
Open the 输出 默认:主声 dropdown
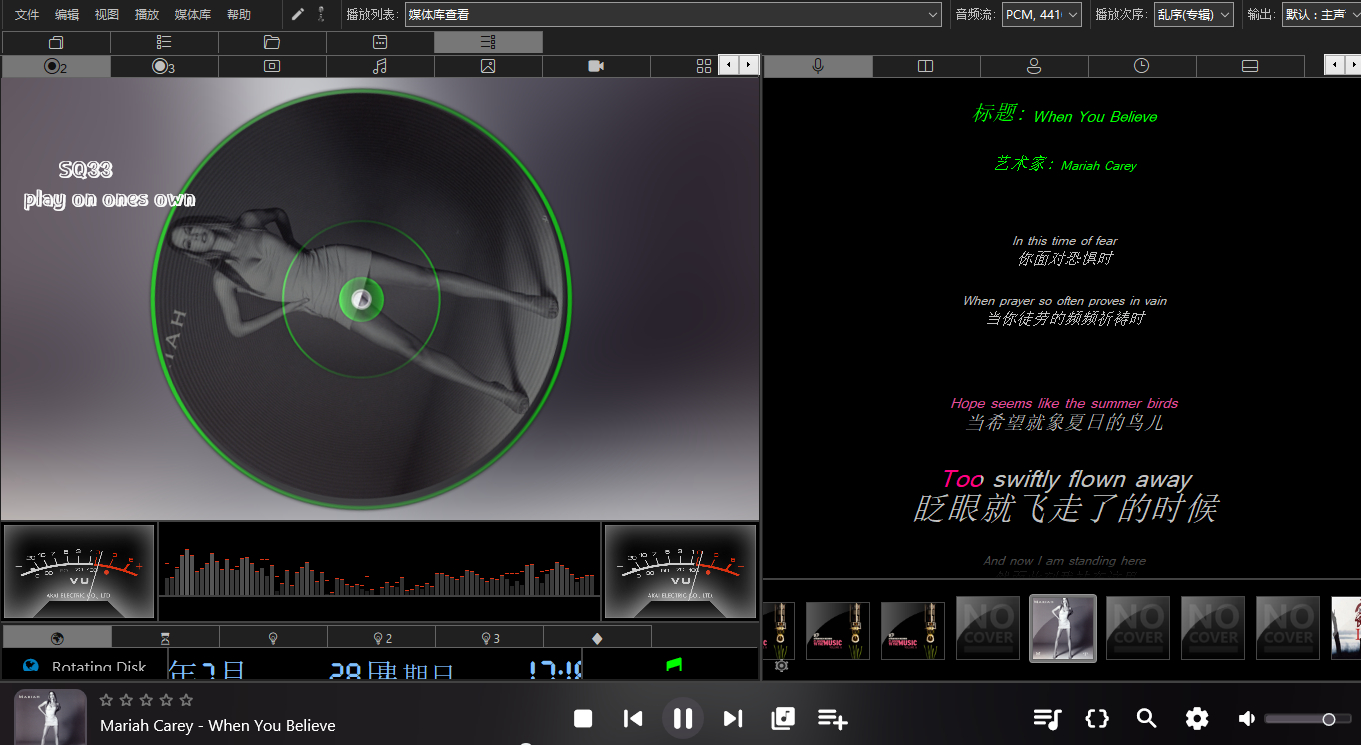tap(1321, 14)
